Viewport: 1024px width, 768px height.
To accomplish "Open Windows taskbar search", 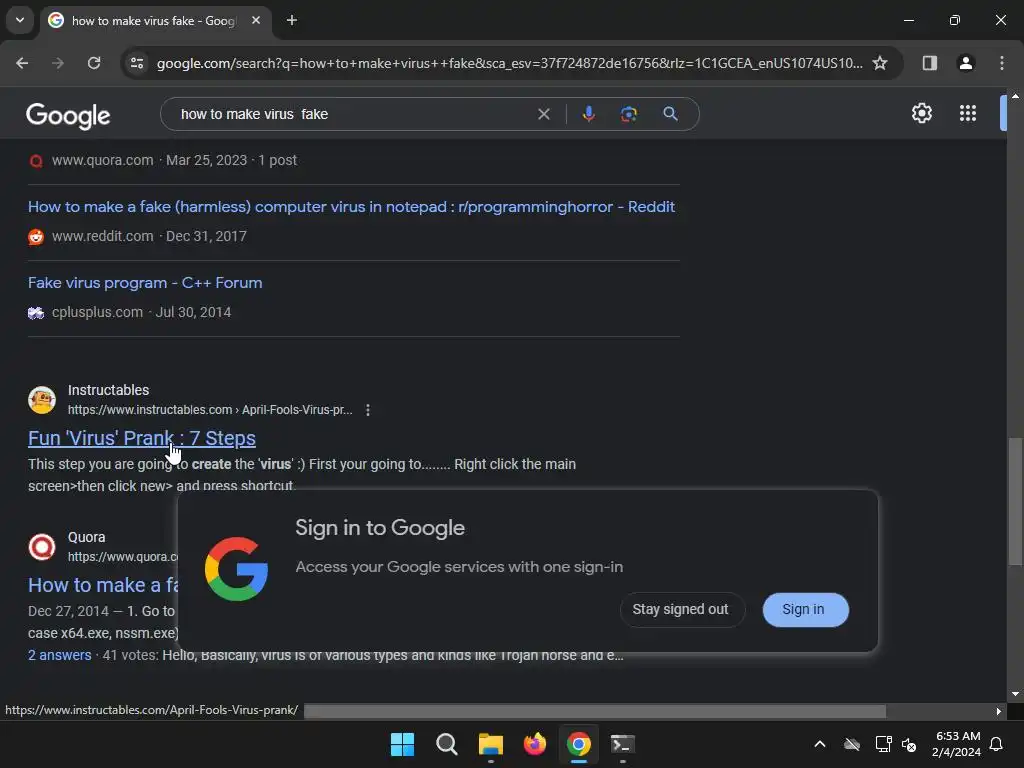I will 447,744.
